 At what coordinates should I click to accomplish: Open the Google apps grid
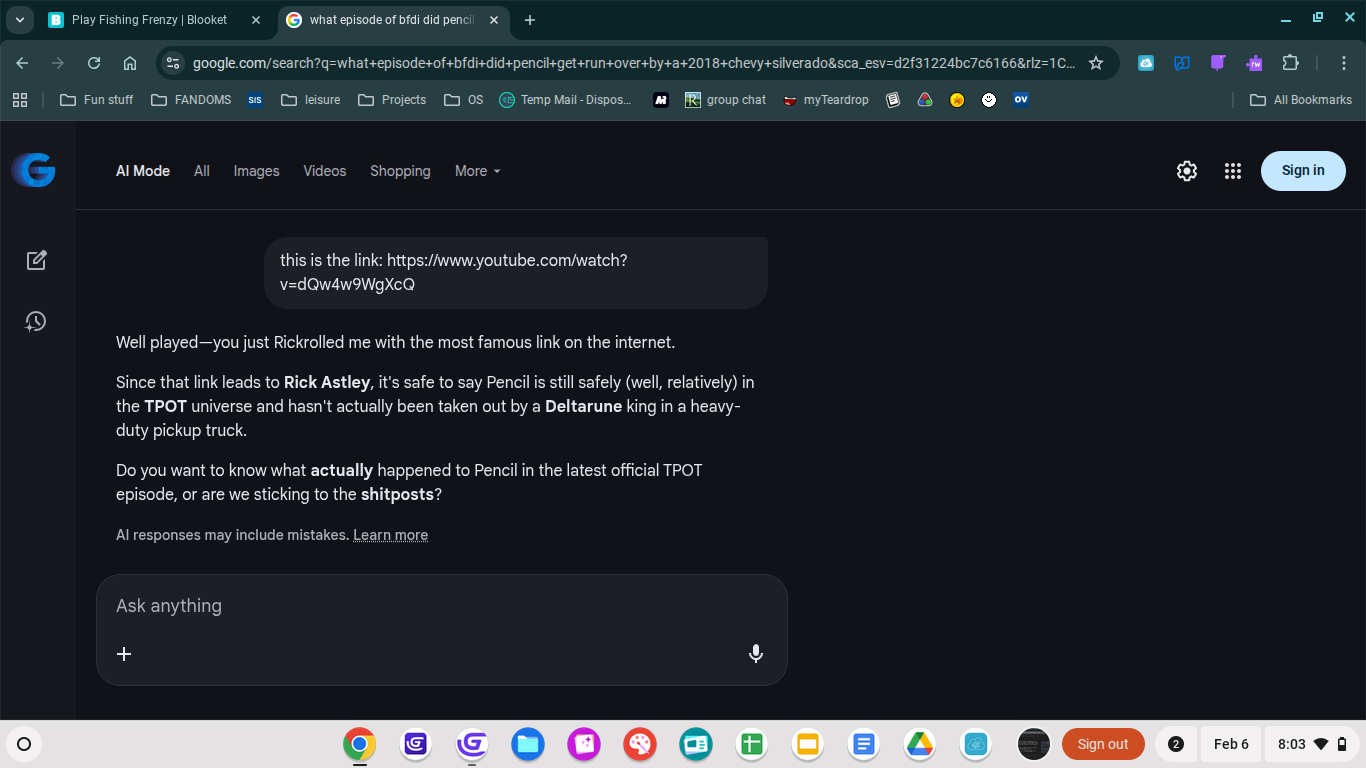click(1232, 171)
